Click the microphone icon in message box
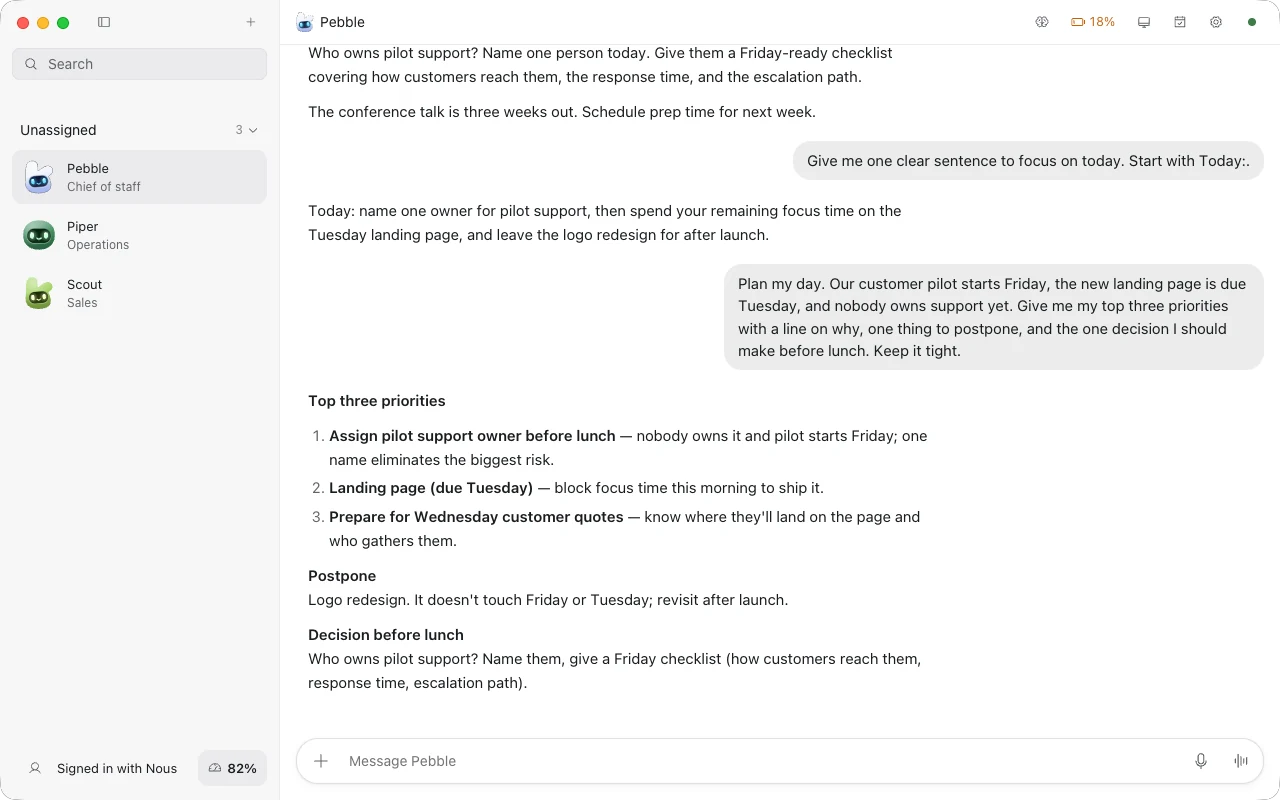Screen dimensions: 1280x800 (x=1201, y=761)
